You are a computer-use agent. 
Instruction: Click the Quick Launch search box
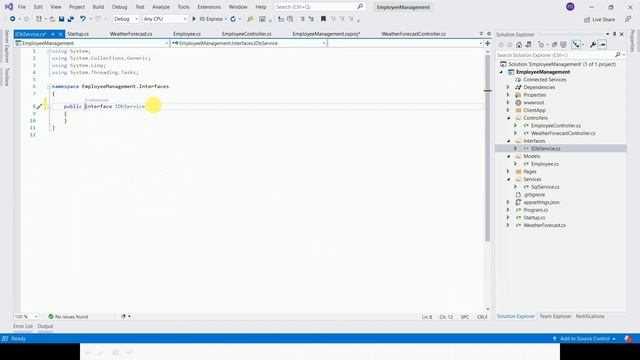pos(319,7)
